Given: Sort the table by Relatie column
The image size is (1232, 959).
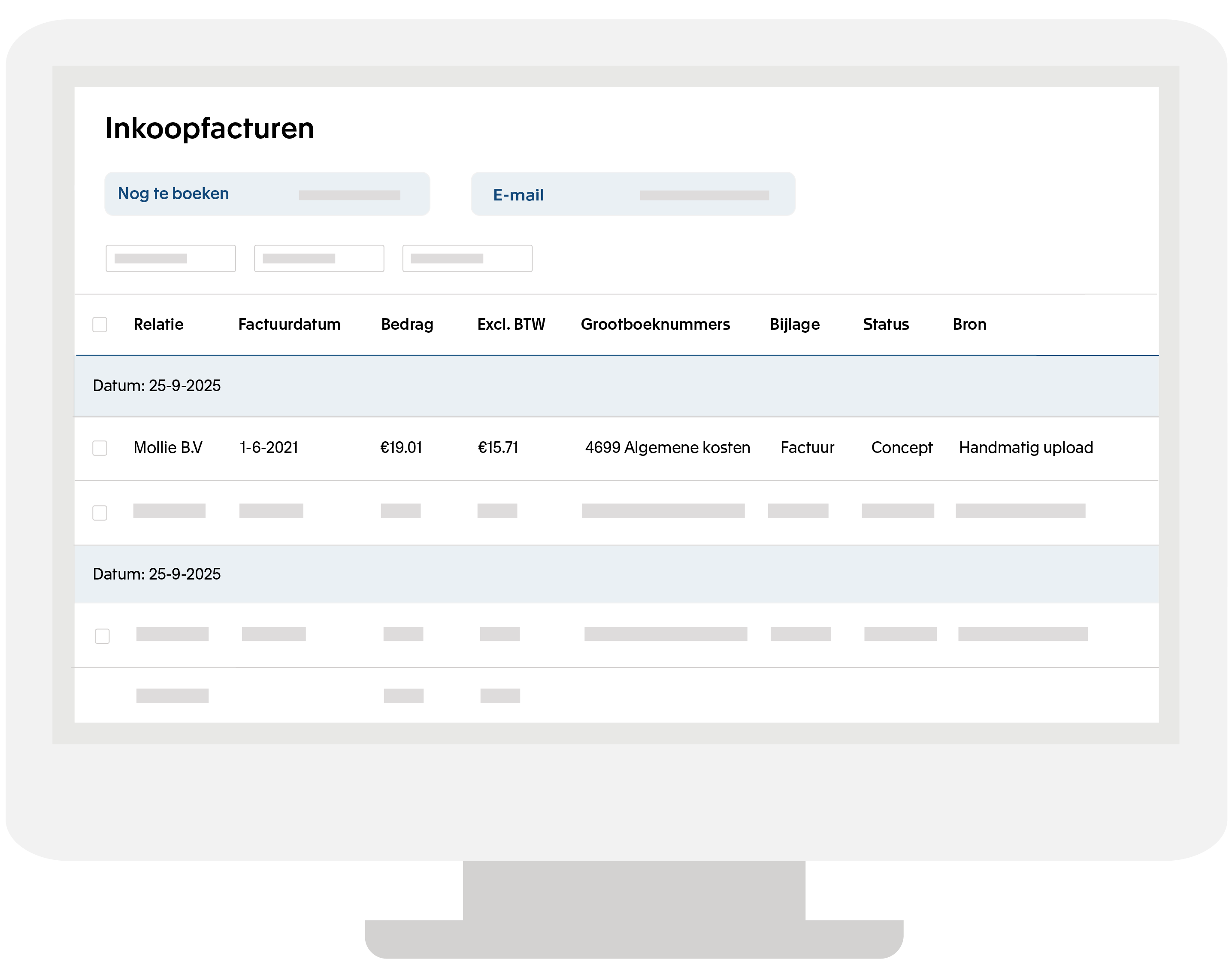Looking at the screenshot, I should pyautogui.click(x=158, y=324).
